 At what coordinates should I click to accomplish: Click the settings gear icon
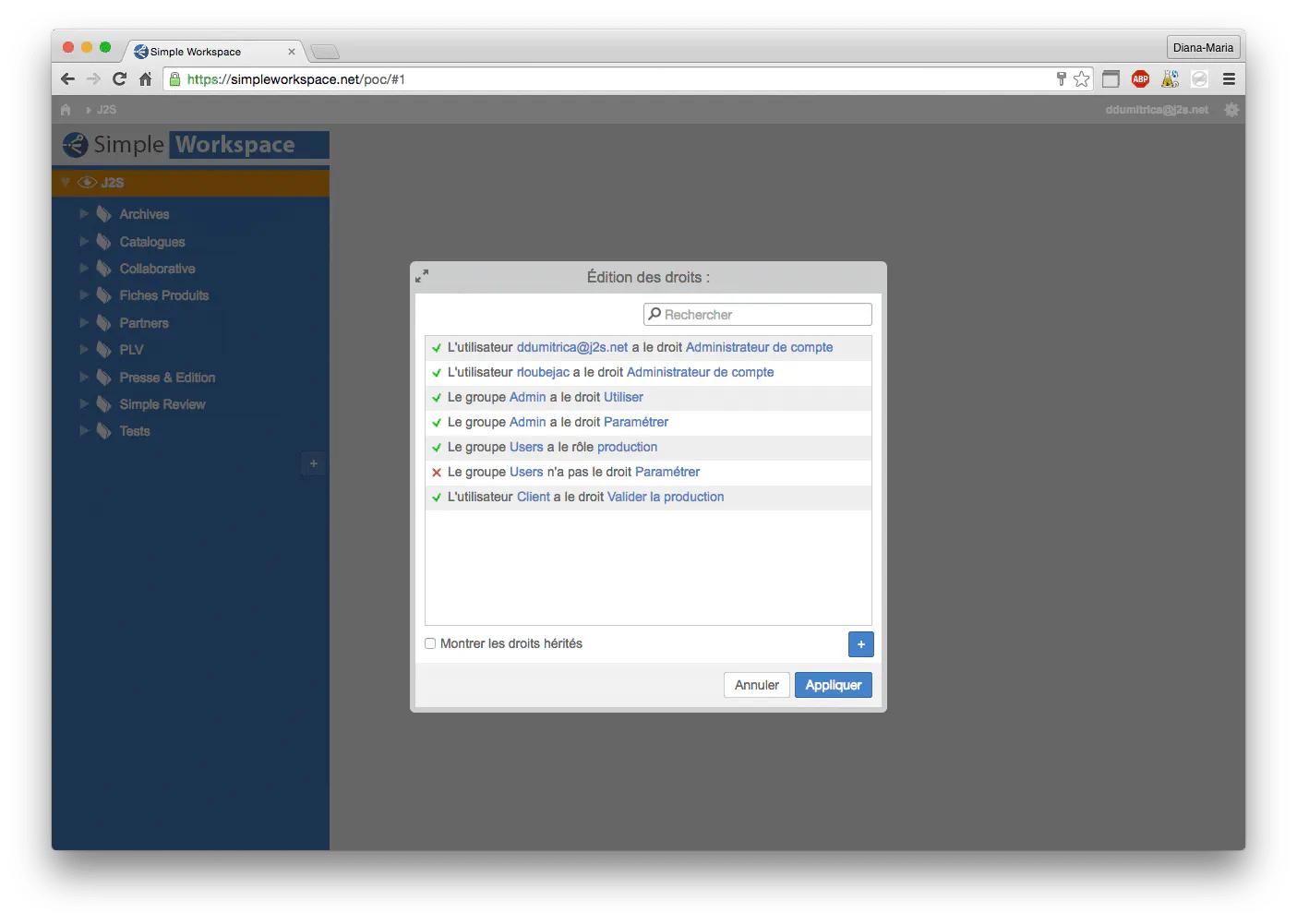pyautogui.click(x=1231, y=110)
